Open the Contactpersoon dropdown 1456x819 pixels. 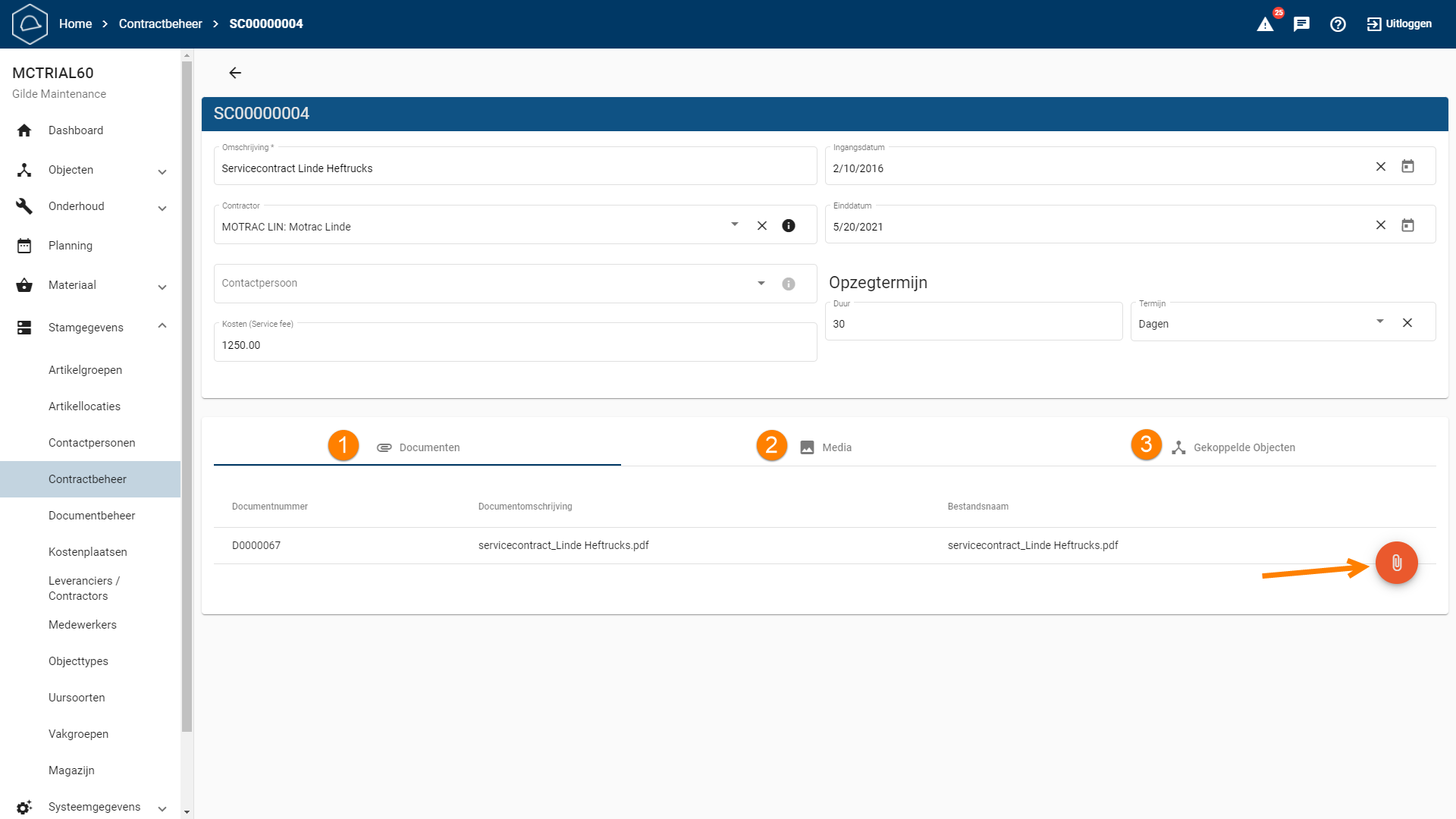[761, 284]
